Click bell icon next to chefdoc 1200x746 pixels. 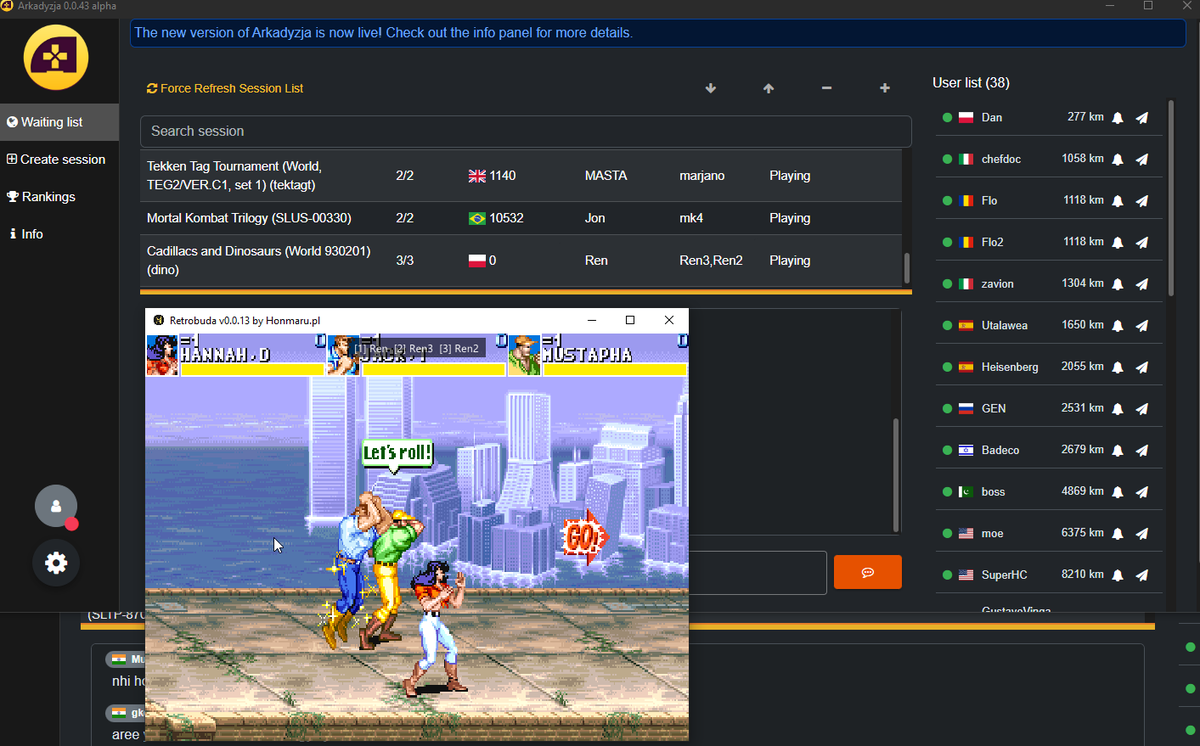1118,159
